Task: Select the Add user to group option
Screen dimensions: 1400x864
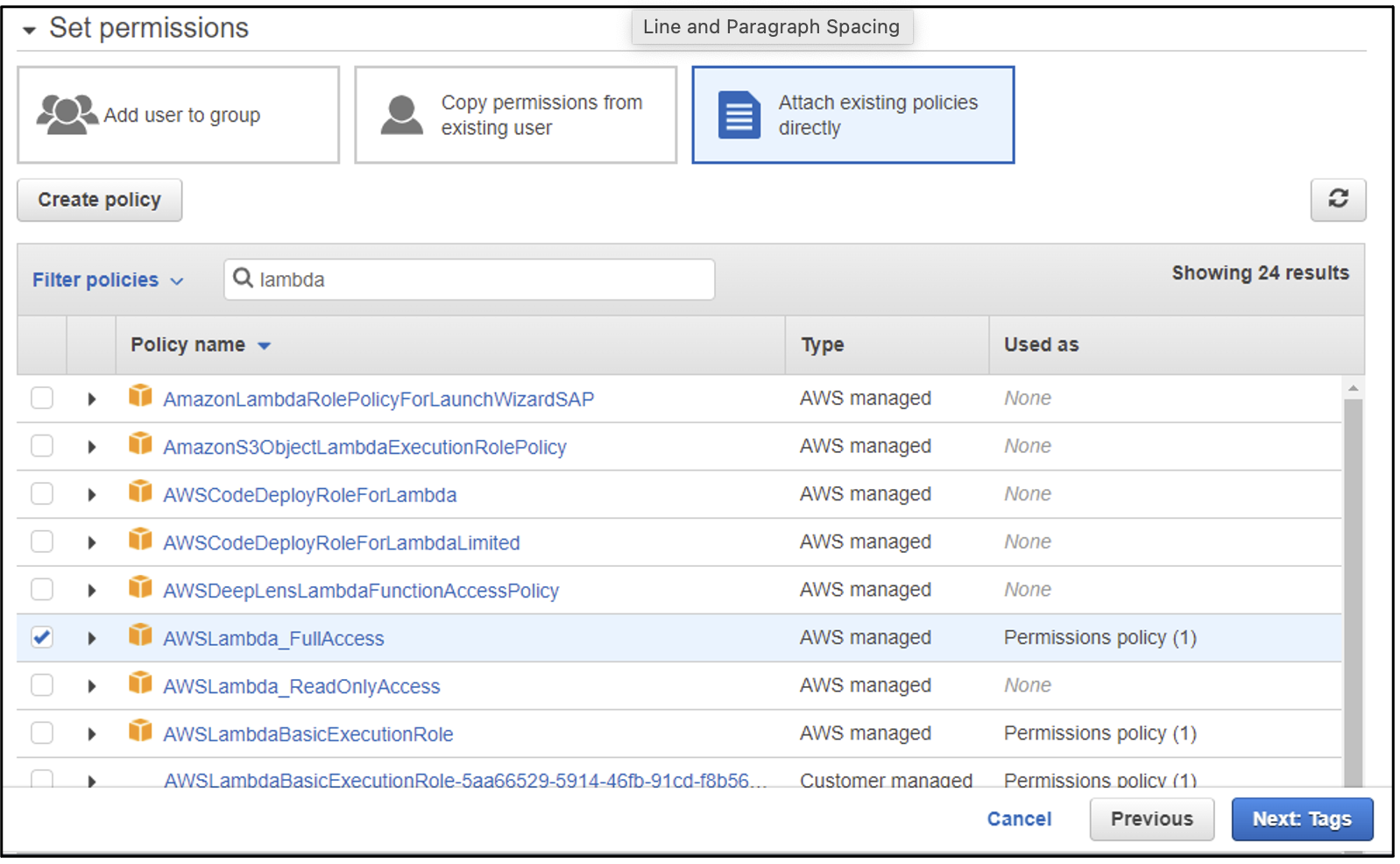Action: tap(179, 115)
